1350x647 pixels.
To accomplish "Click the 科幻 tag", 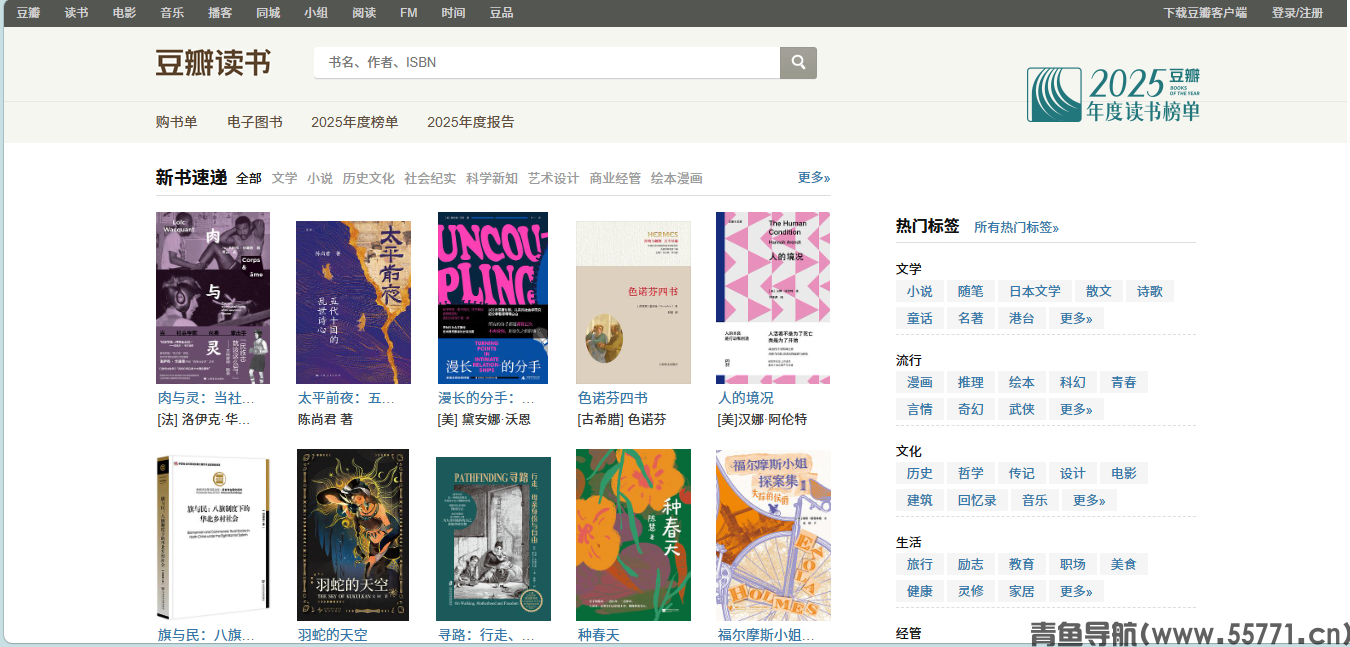I will coord(1073,382).
